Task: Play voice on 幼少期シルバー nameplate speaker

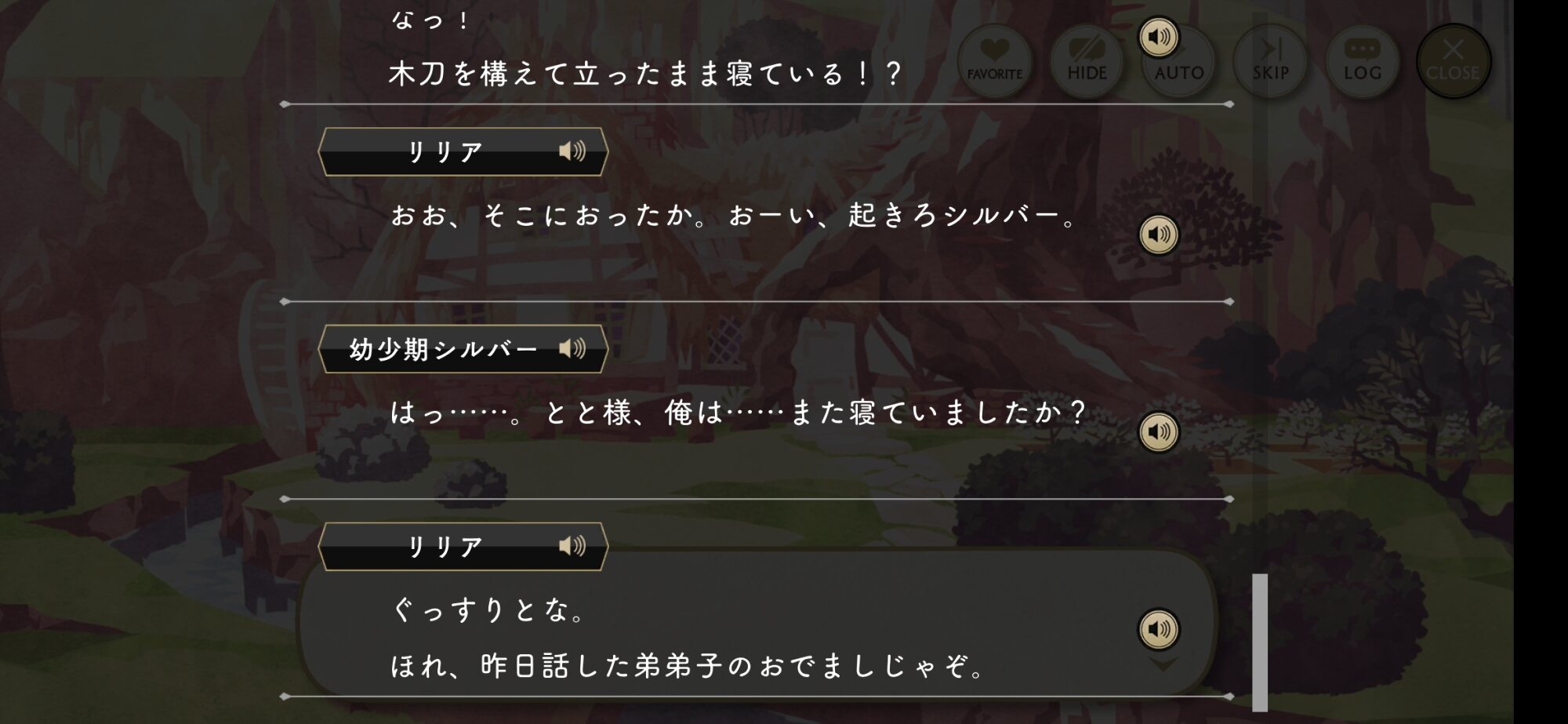Action: tap(572, 348)
